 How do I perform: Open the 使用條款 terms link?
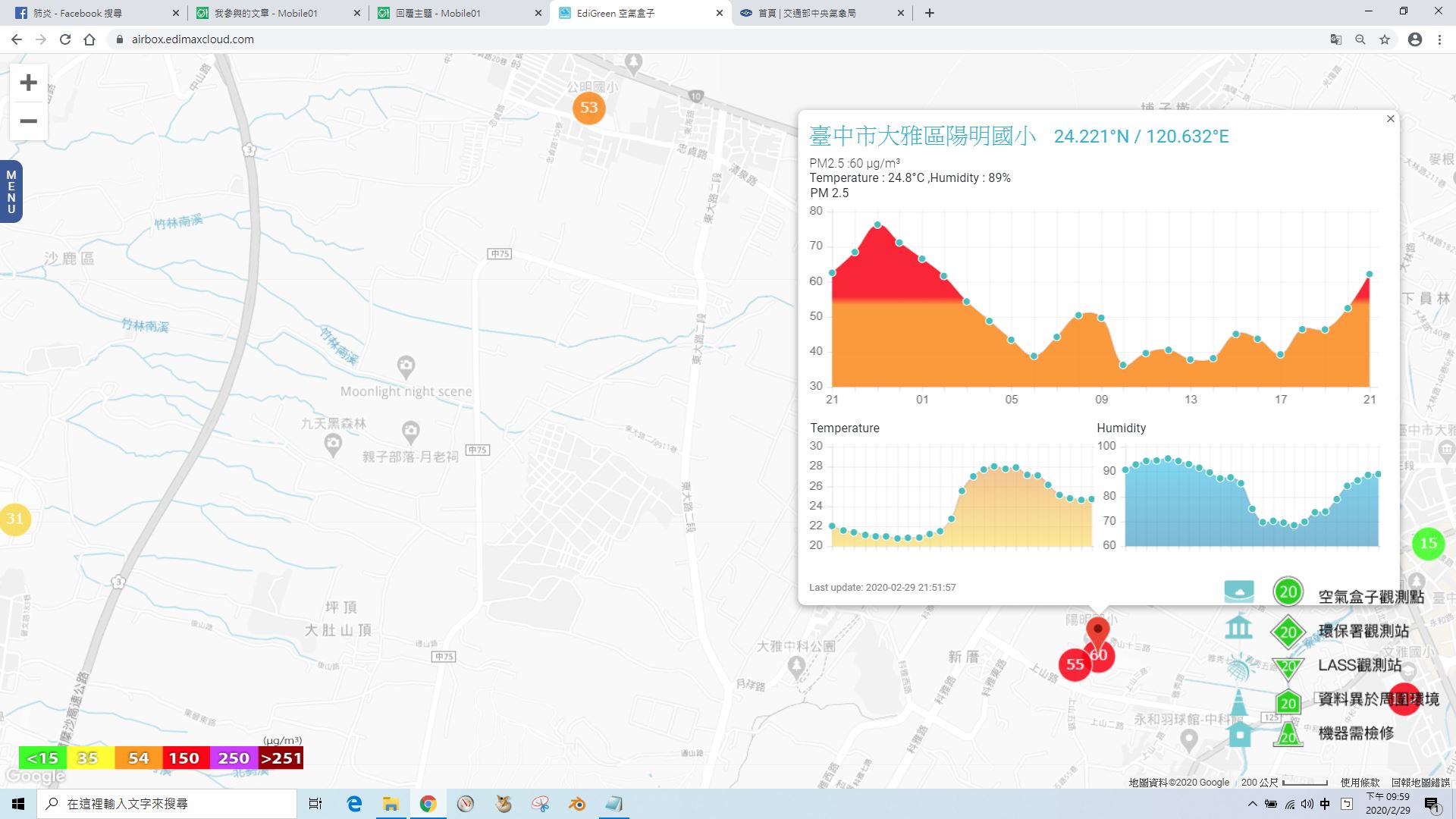(1360, 783)
